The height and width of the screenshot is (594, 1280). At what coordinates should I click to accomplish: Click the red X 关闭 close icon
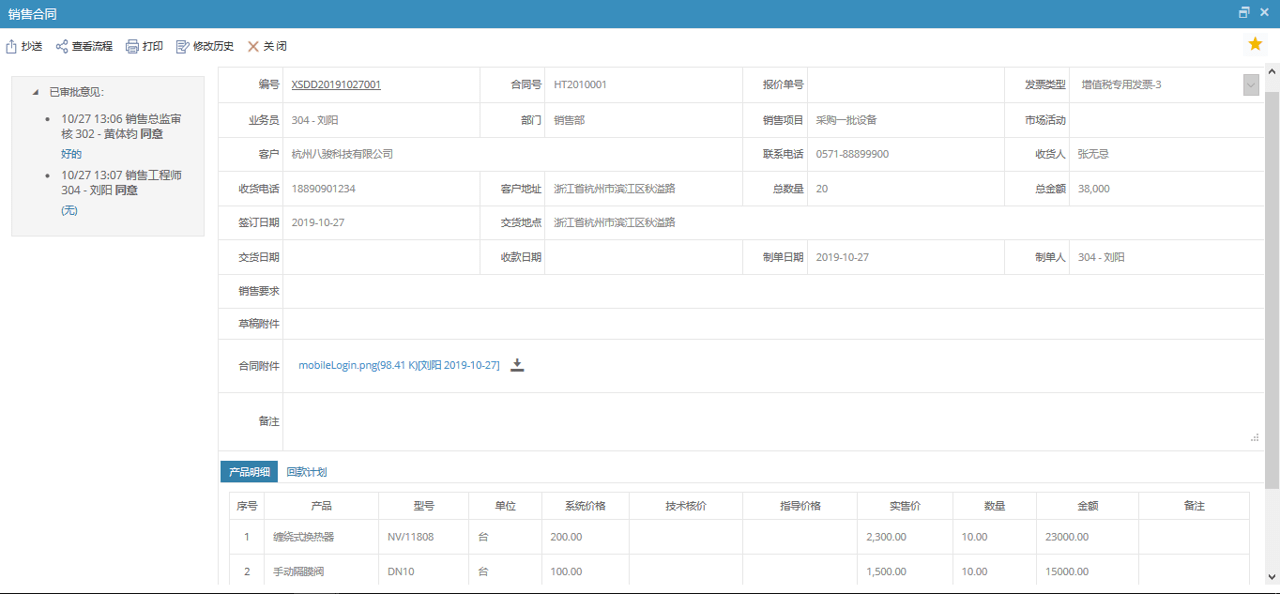tap(253, 45)
